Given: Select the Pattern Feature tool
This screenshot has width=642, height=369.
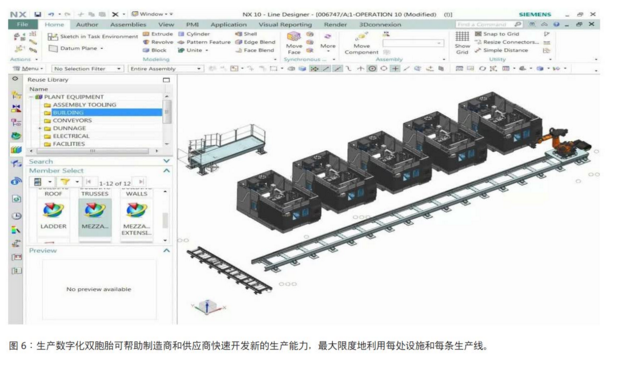Looking at the screenshot, I should tap(204, 42).
